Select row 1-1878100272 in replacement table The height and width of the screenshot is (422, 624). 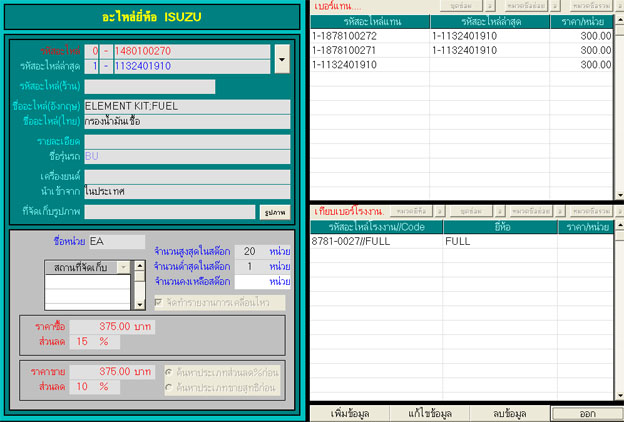[462, 36]
